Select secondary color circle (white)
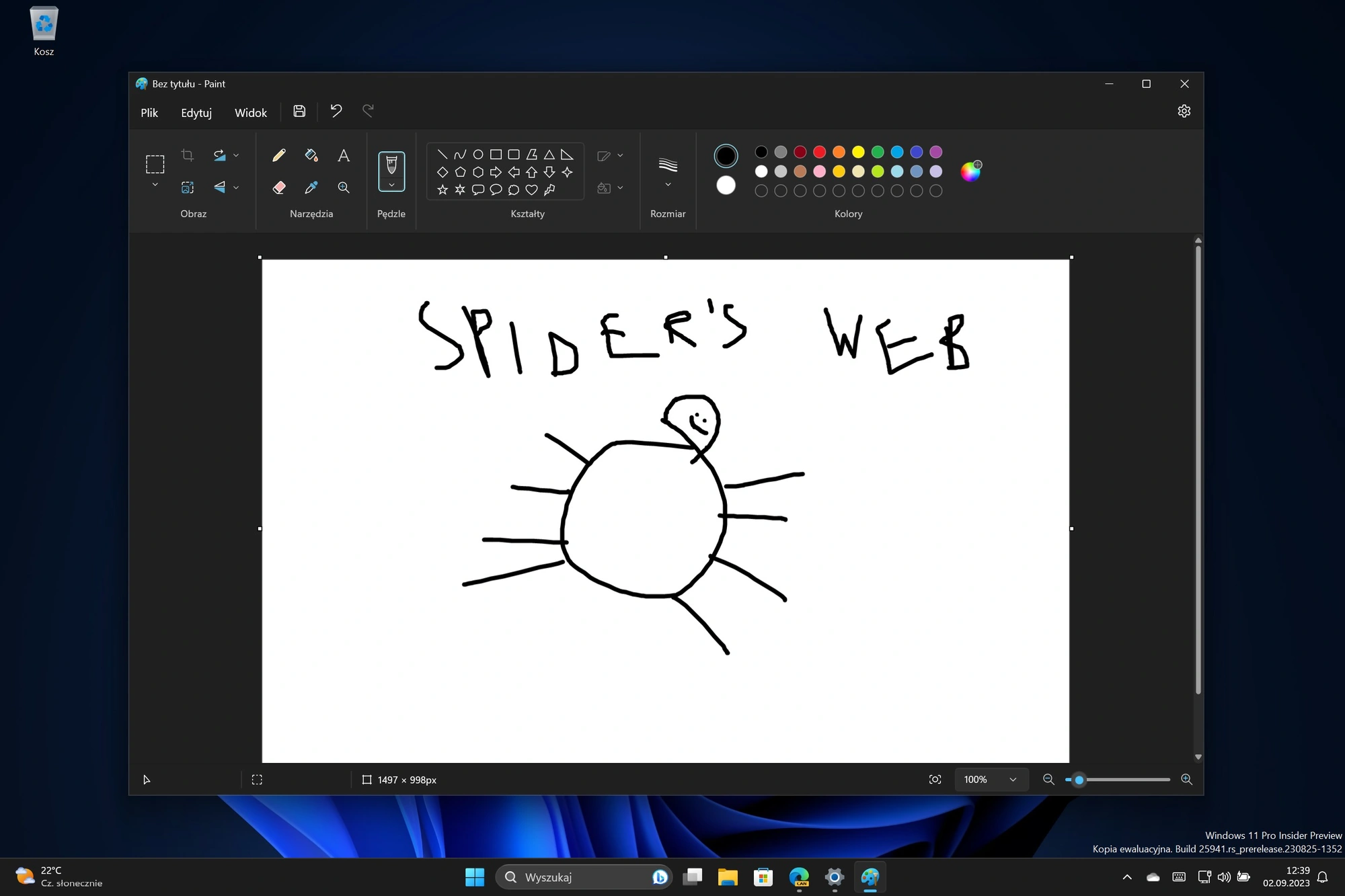Viewport: 1345px width, 896px height. tap(726, 186)
